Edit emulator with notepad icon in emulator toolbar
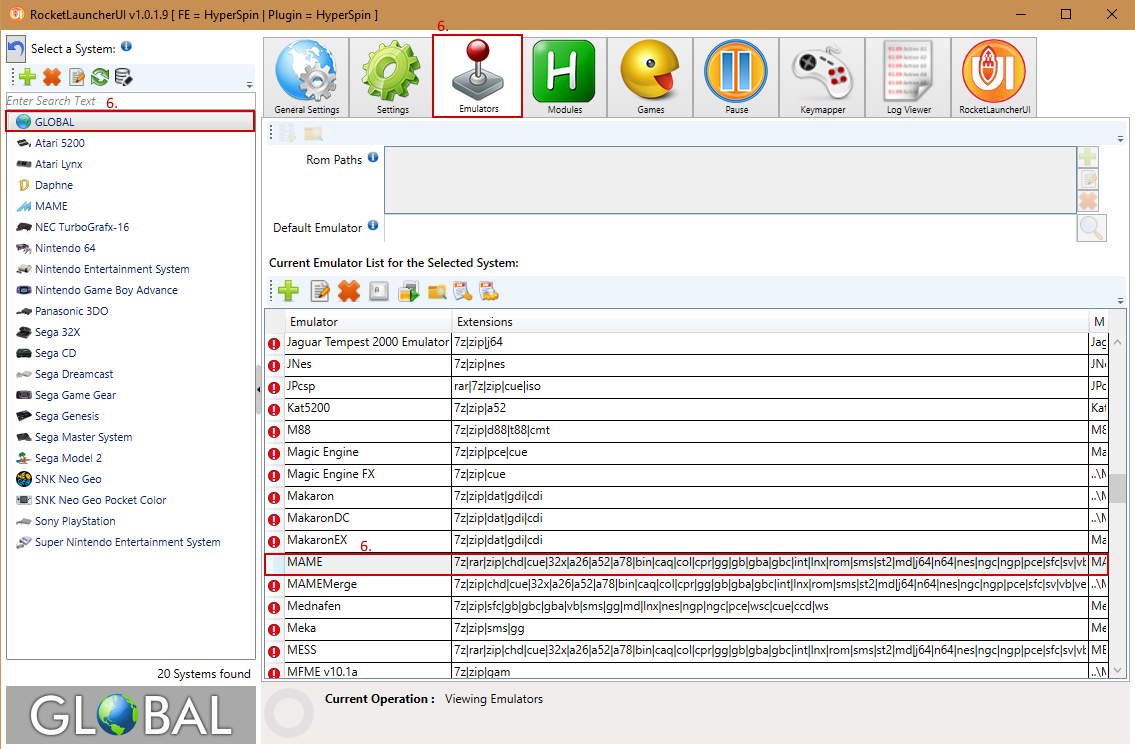1135x749 pixels. [319, 291]
